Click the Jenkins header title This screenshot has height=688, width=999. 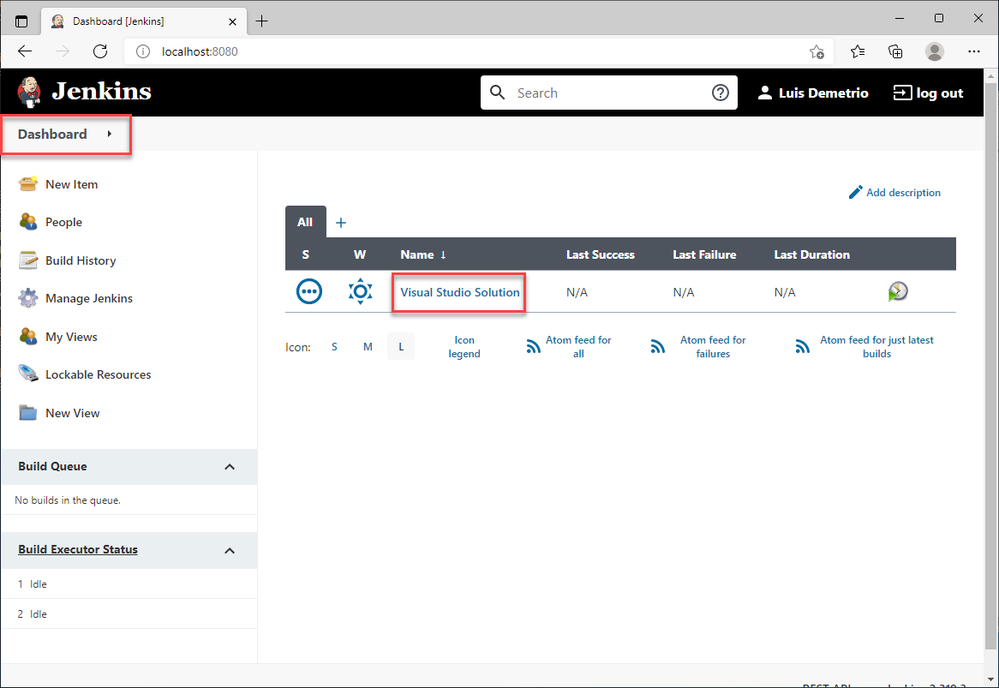[x=101, y=92]
